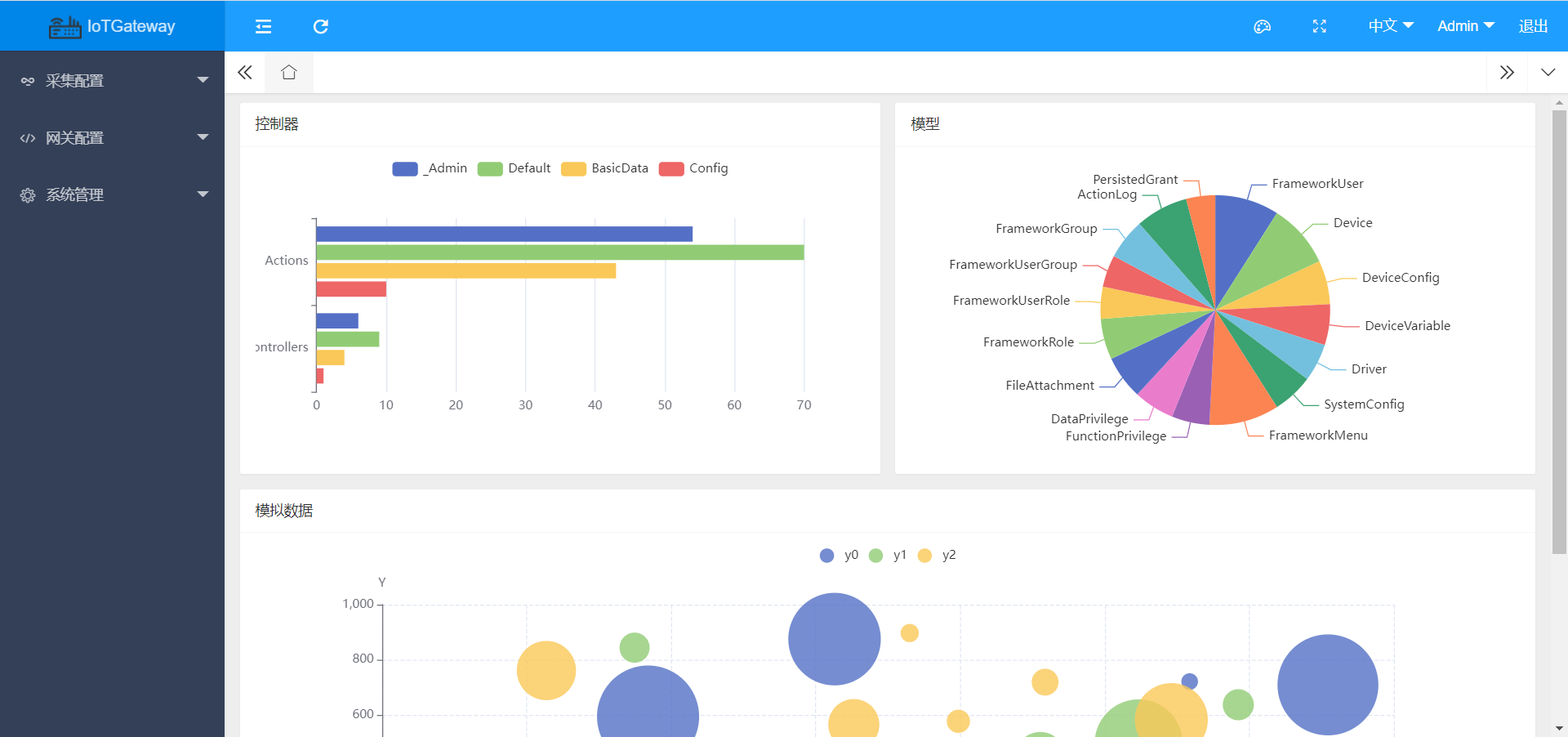Click the blue _Admin Actions bar

coord(504,234)
